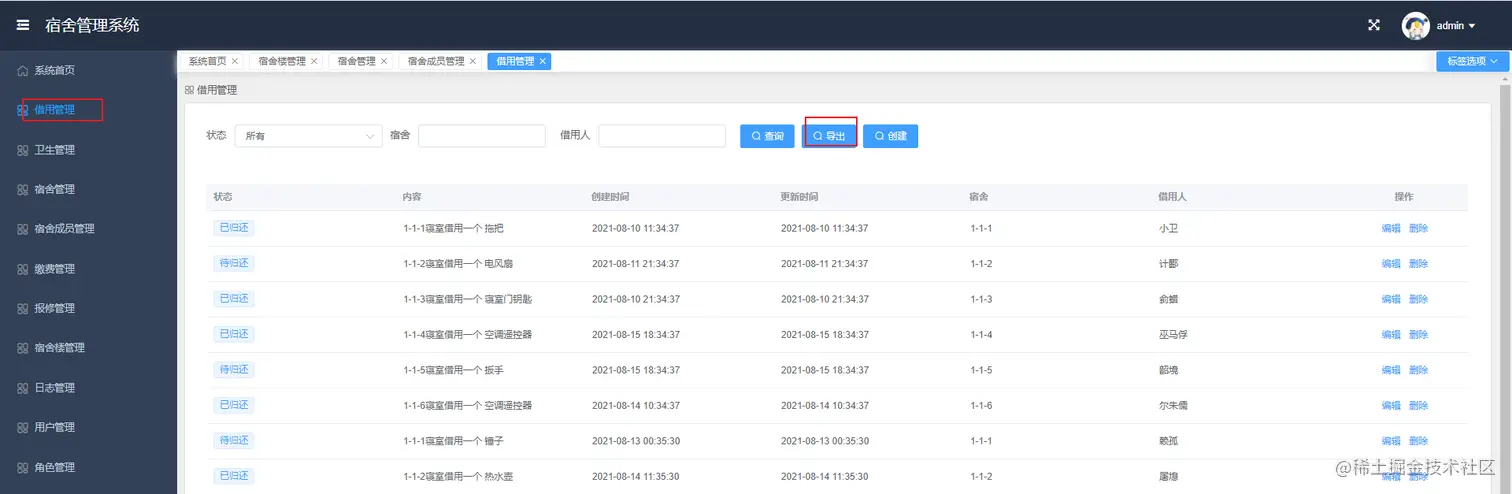Click the icon beside 宿舍楼管理 in sidebar
The width and height of the screenshot is (1512, 494).
[x=23, y=348]
